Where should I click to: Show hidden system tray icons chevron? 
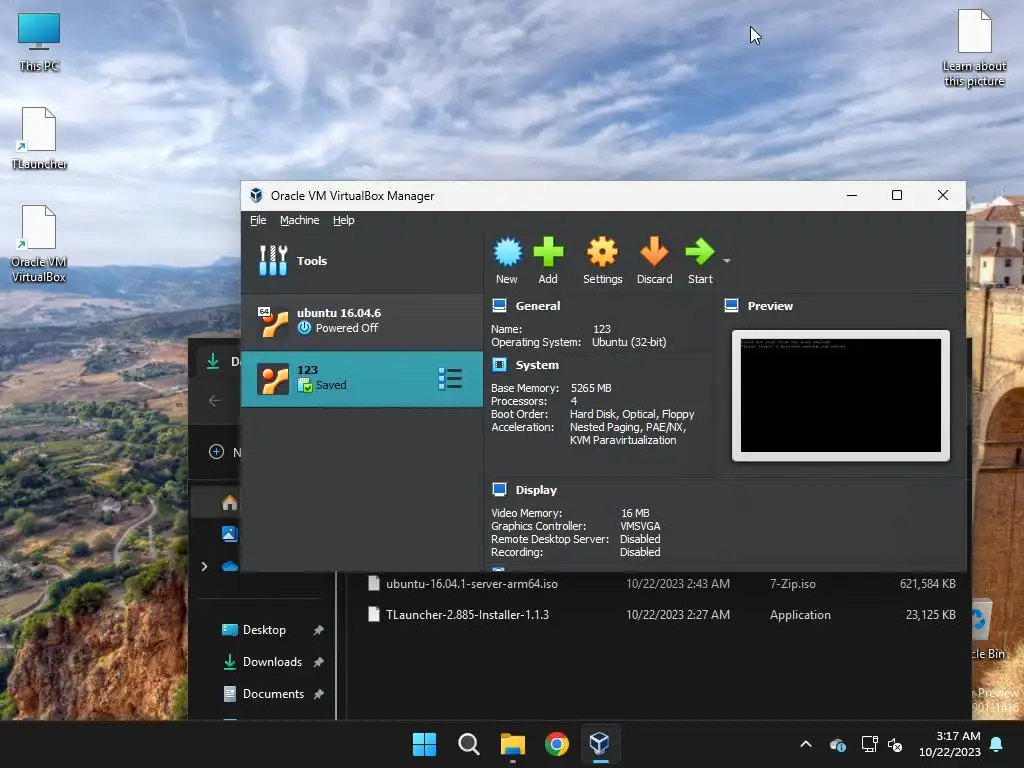point(806,744)
